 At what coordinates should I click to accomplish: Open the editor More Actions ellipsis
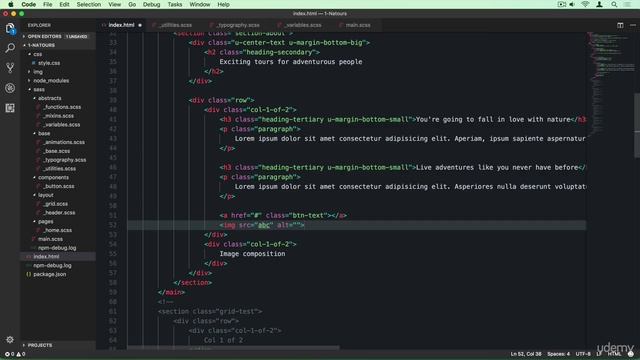click(x=633, y=25)
